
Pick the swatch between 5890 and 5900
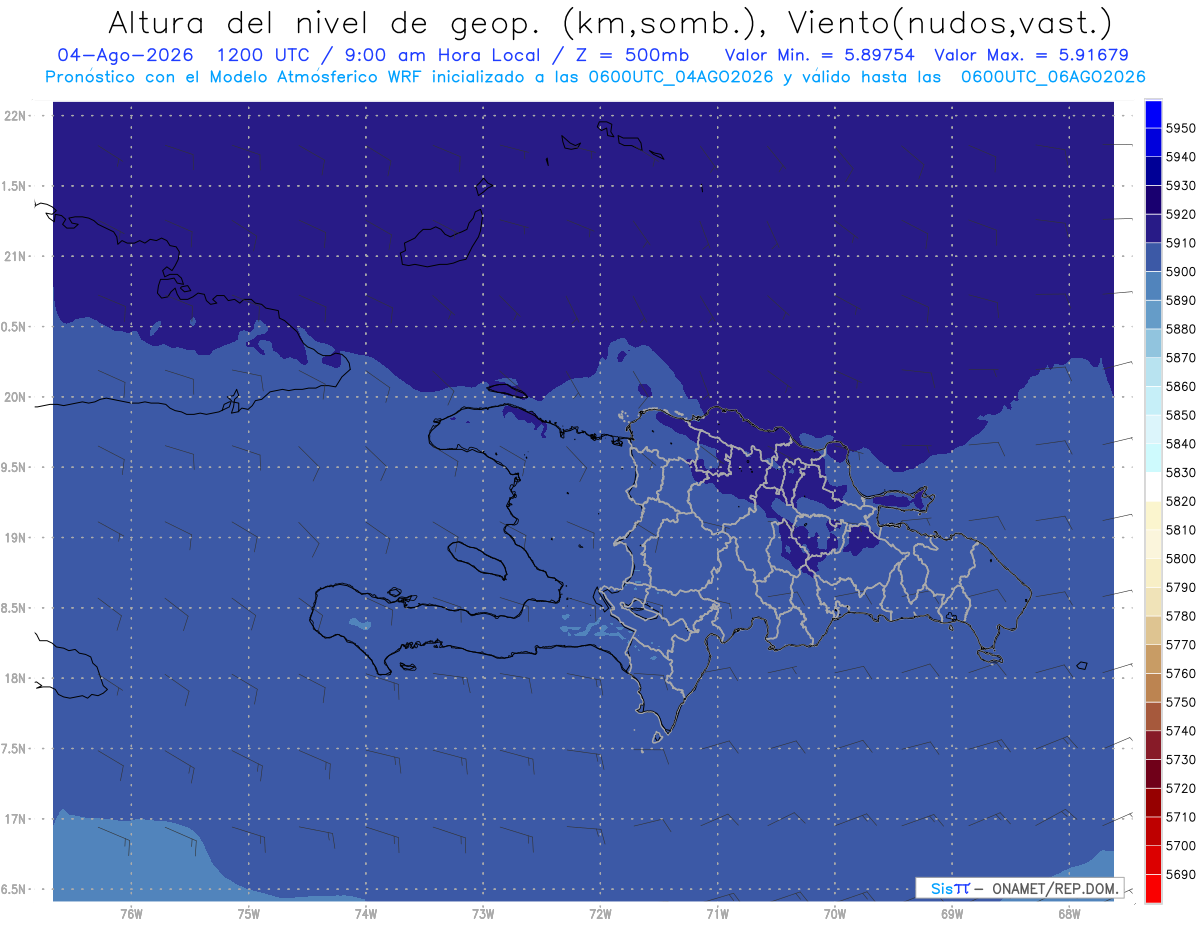[x=1153, y=286]
